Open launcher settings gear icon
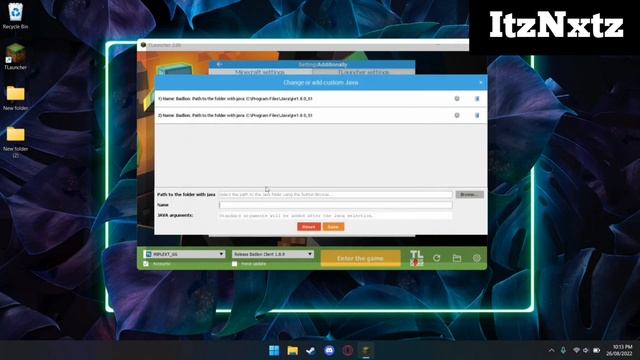 [x=476, y=258]
